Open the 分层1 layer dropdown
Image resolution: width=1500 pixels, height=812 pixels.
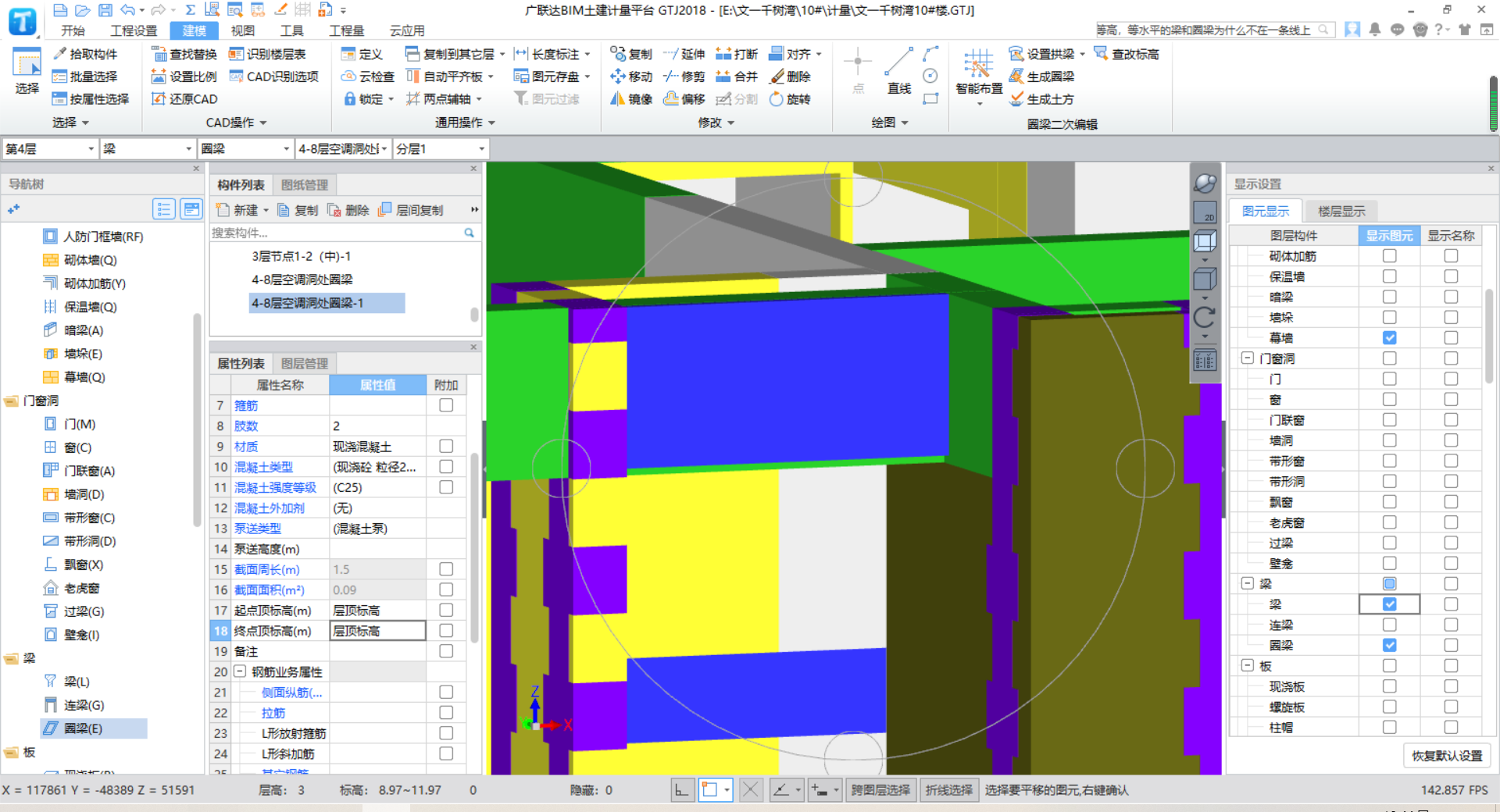coord(441,148)
